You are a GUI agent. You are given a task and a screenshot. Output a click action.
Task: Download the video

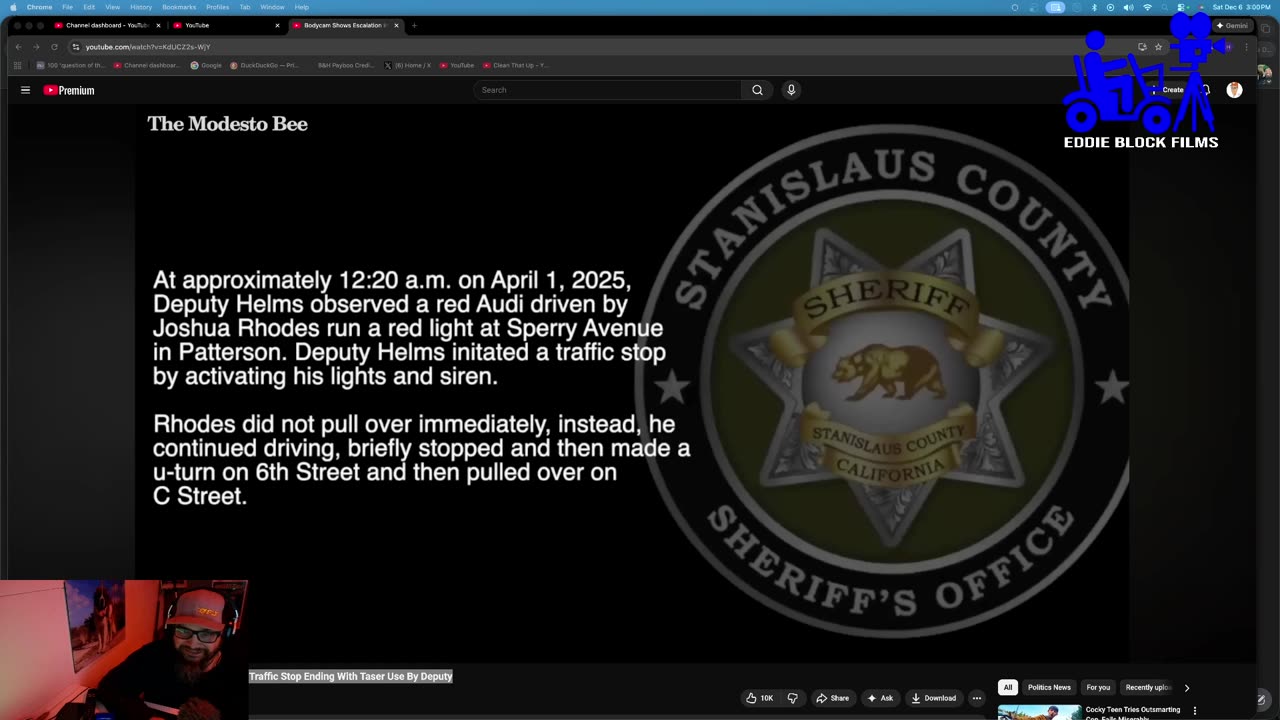tap(934, 698)
